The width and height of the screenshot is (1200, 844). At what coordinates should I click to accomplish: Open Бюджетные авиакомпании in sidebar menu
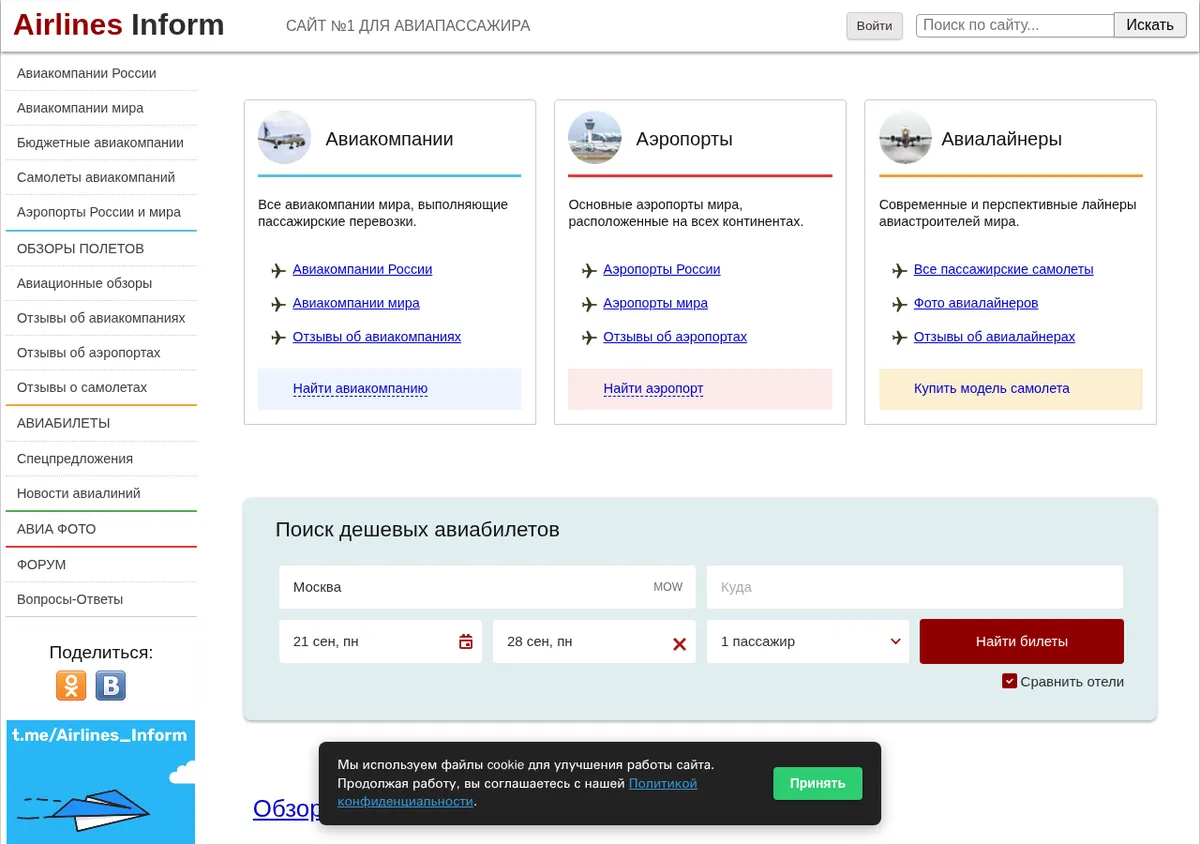click(100, 143)
